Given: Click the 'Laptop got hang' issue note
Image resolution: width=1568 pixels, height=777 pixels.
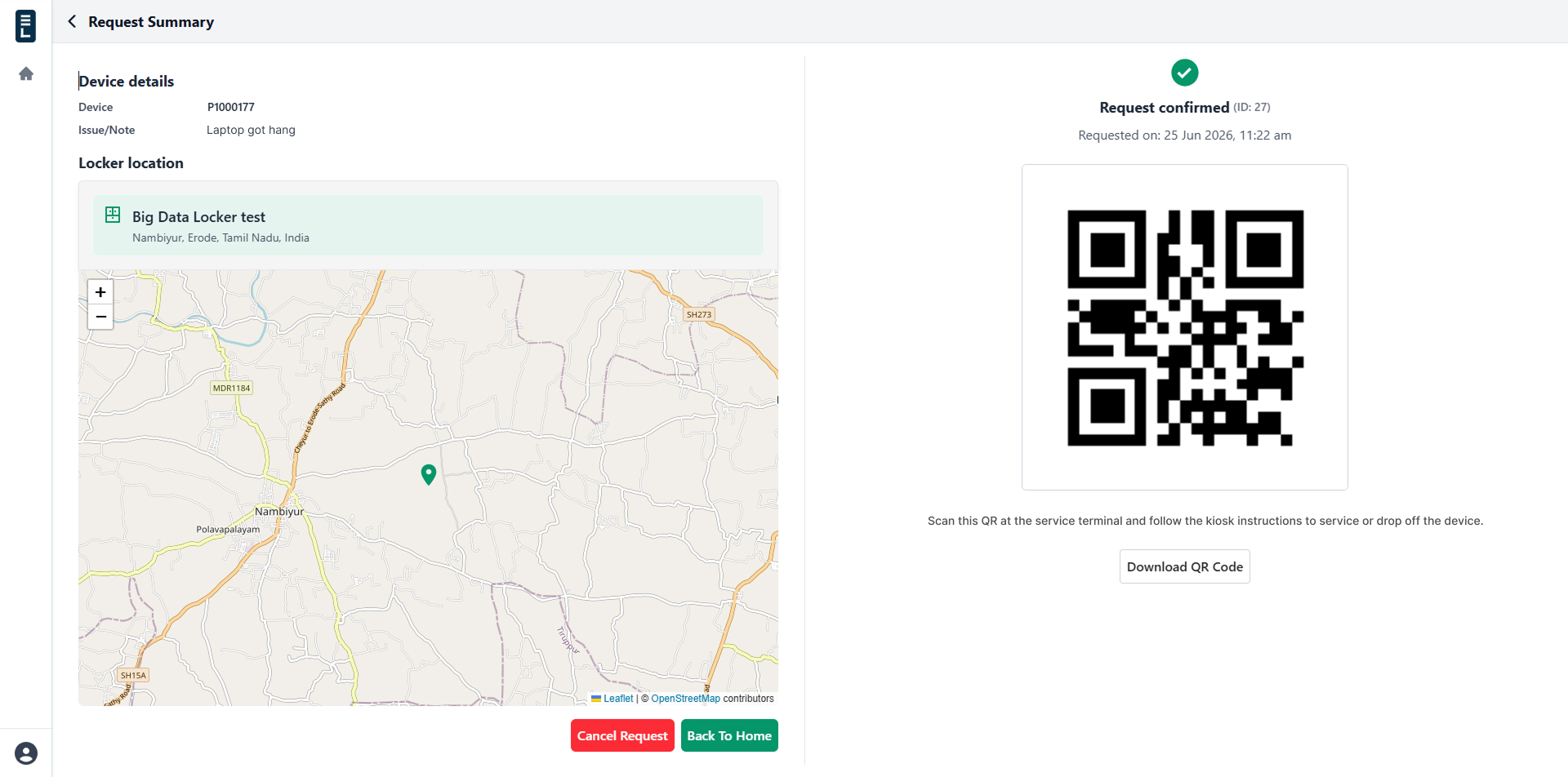Looking at the screenshot, I should (x=251, y=130).
